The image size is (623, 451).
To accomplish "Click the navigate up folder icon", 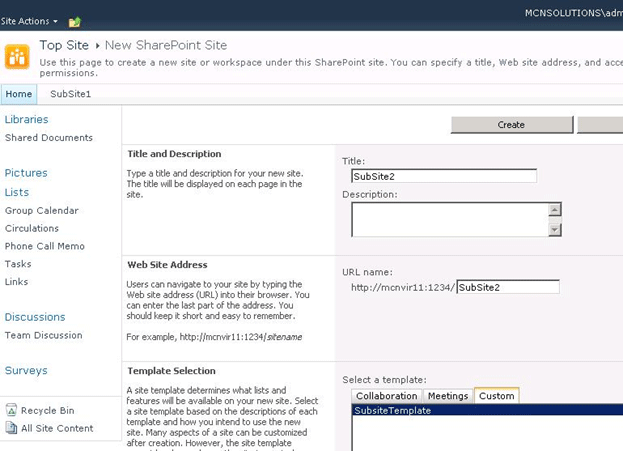I will tap(75, 22).
